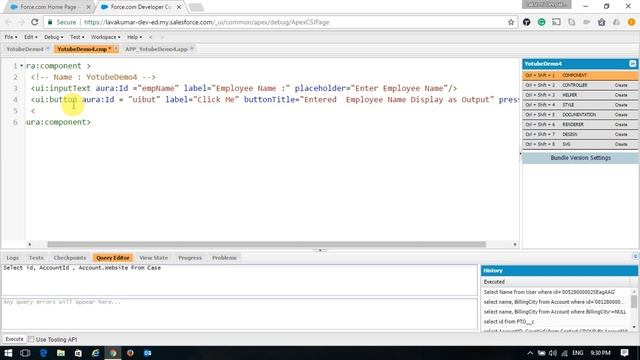Create the DOCUMENTATION bundle file
The height and width of the screenshot is (360, 640).
tap(621, 115)
